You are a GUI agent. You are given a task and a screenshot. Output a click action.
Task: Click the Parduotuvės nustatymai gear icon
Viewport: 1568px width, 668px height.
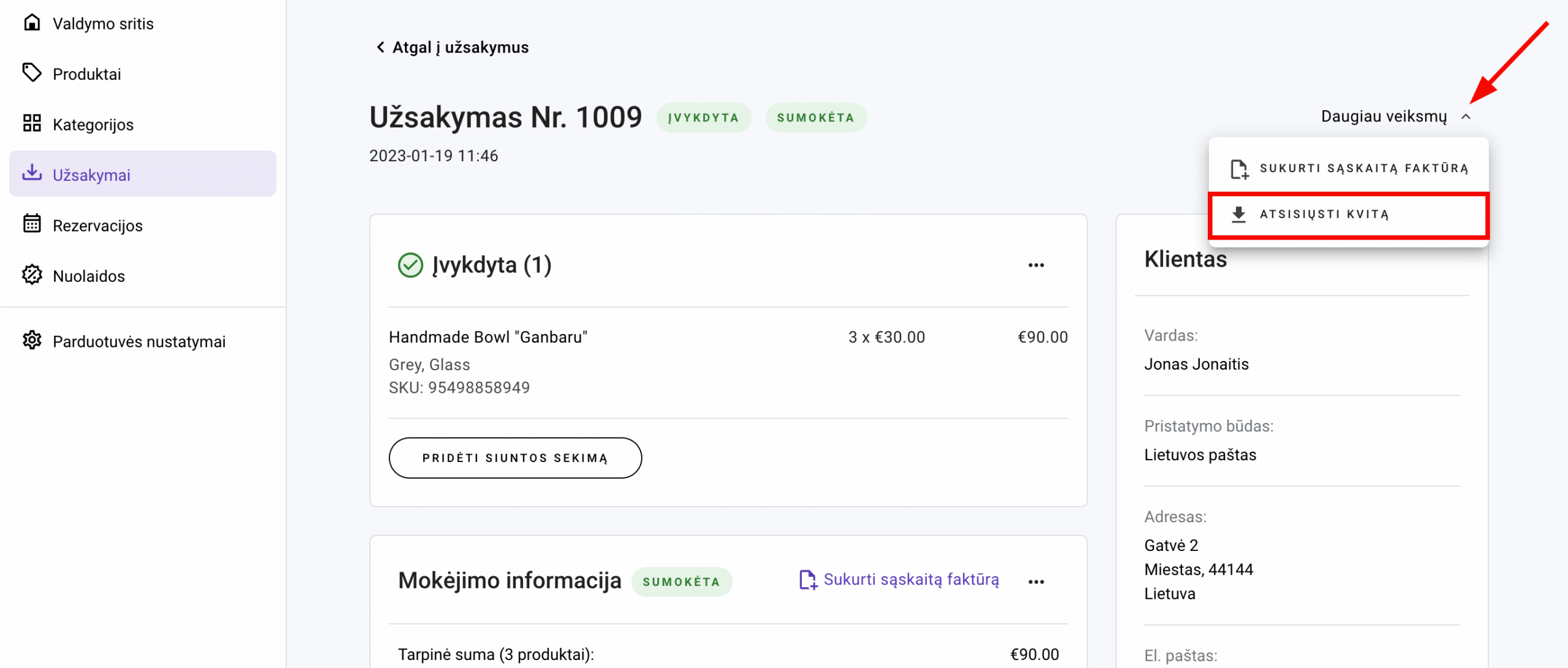[x=32, y=340]
